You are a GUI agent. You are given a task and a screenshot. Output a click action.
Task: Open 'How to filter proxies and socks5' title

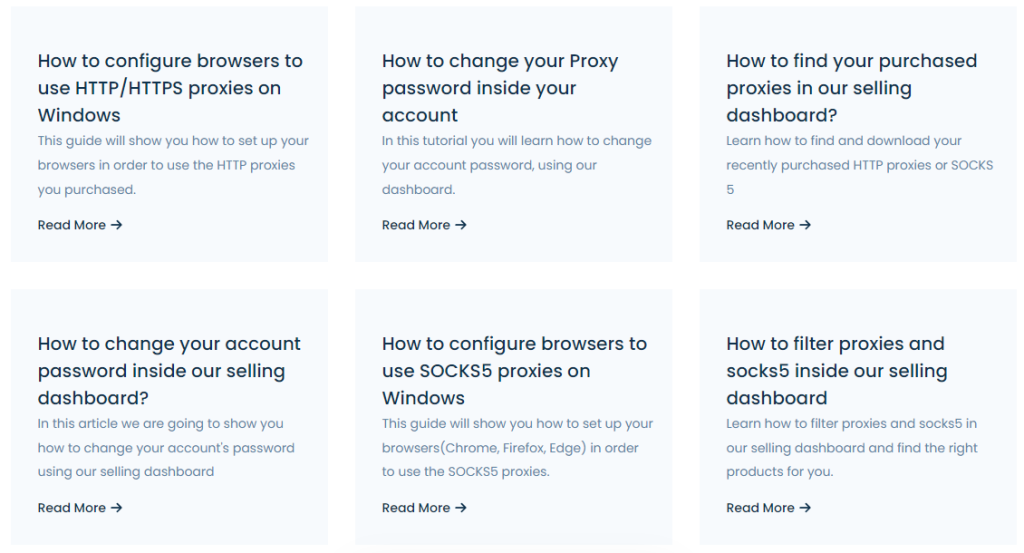pos(836,371)
